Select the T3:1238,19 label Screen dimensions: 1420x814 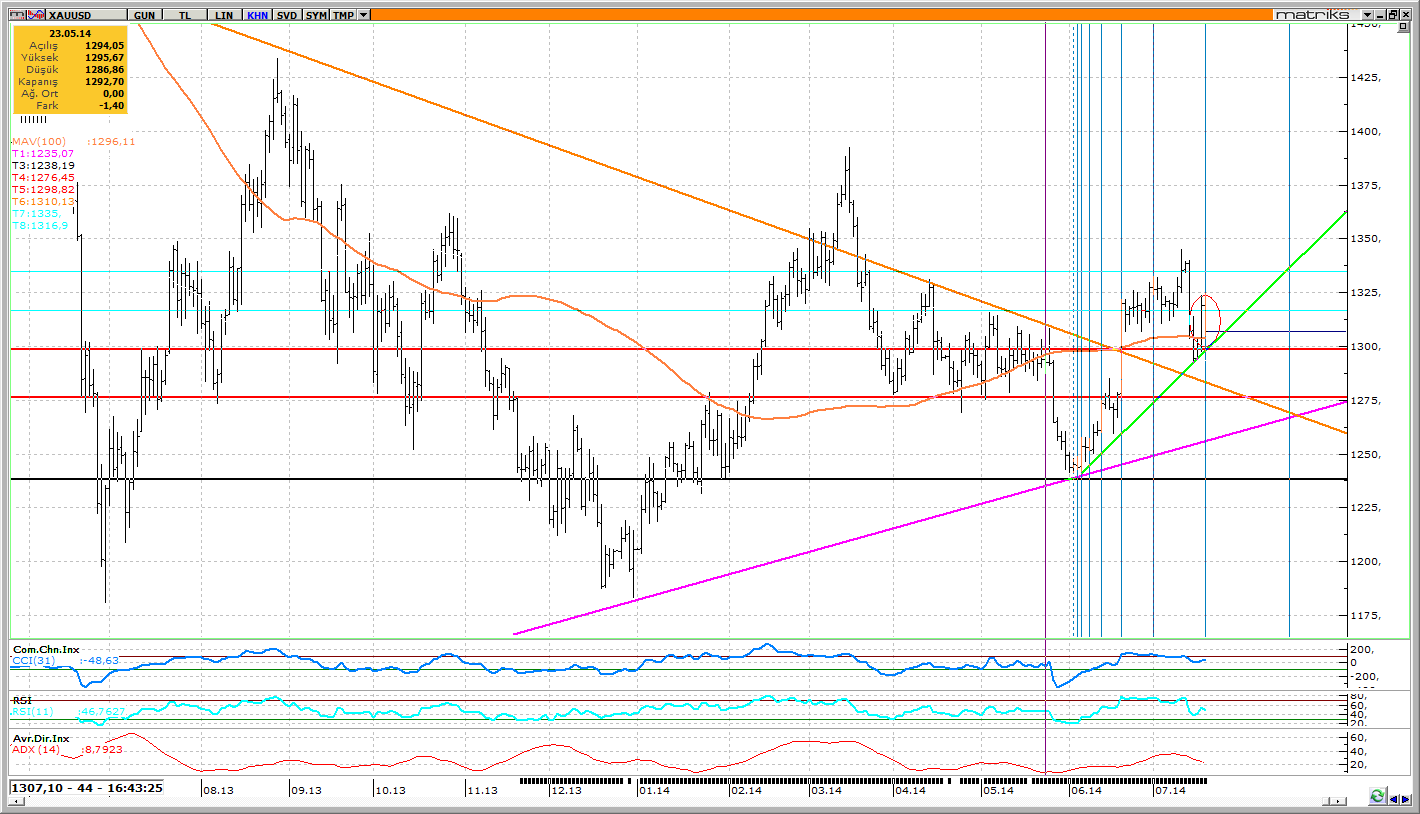43,166
